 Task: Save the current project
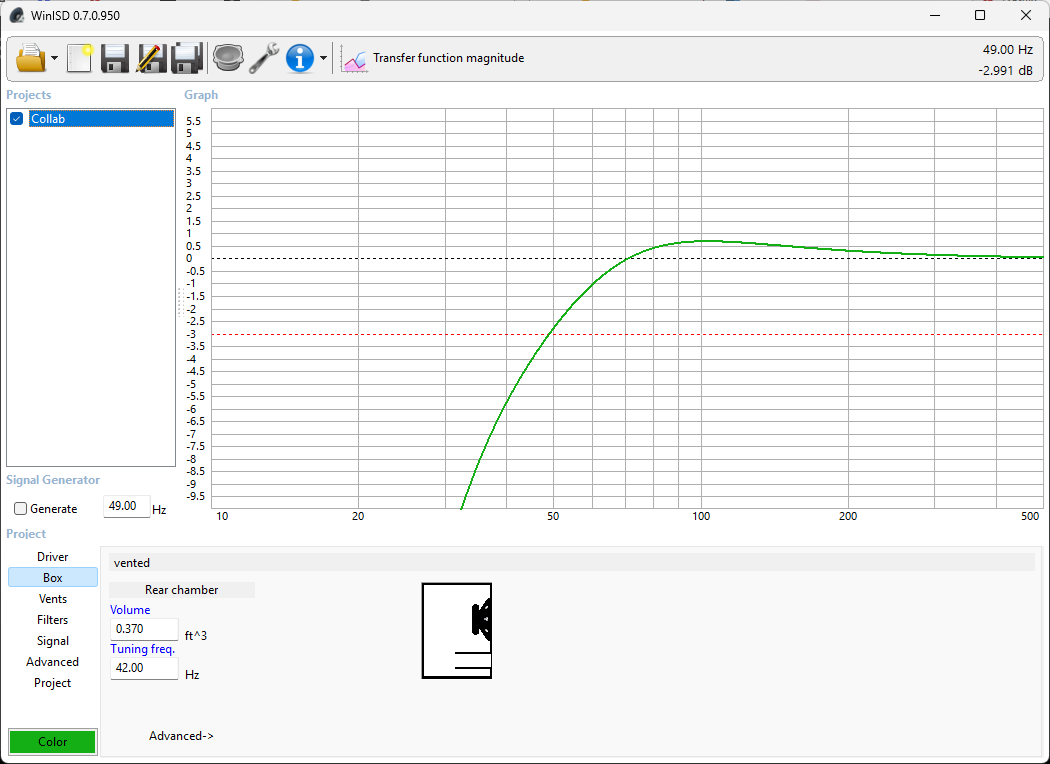115,58
